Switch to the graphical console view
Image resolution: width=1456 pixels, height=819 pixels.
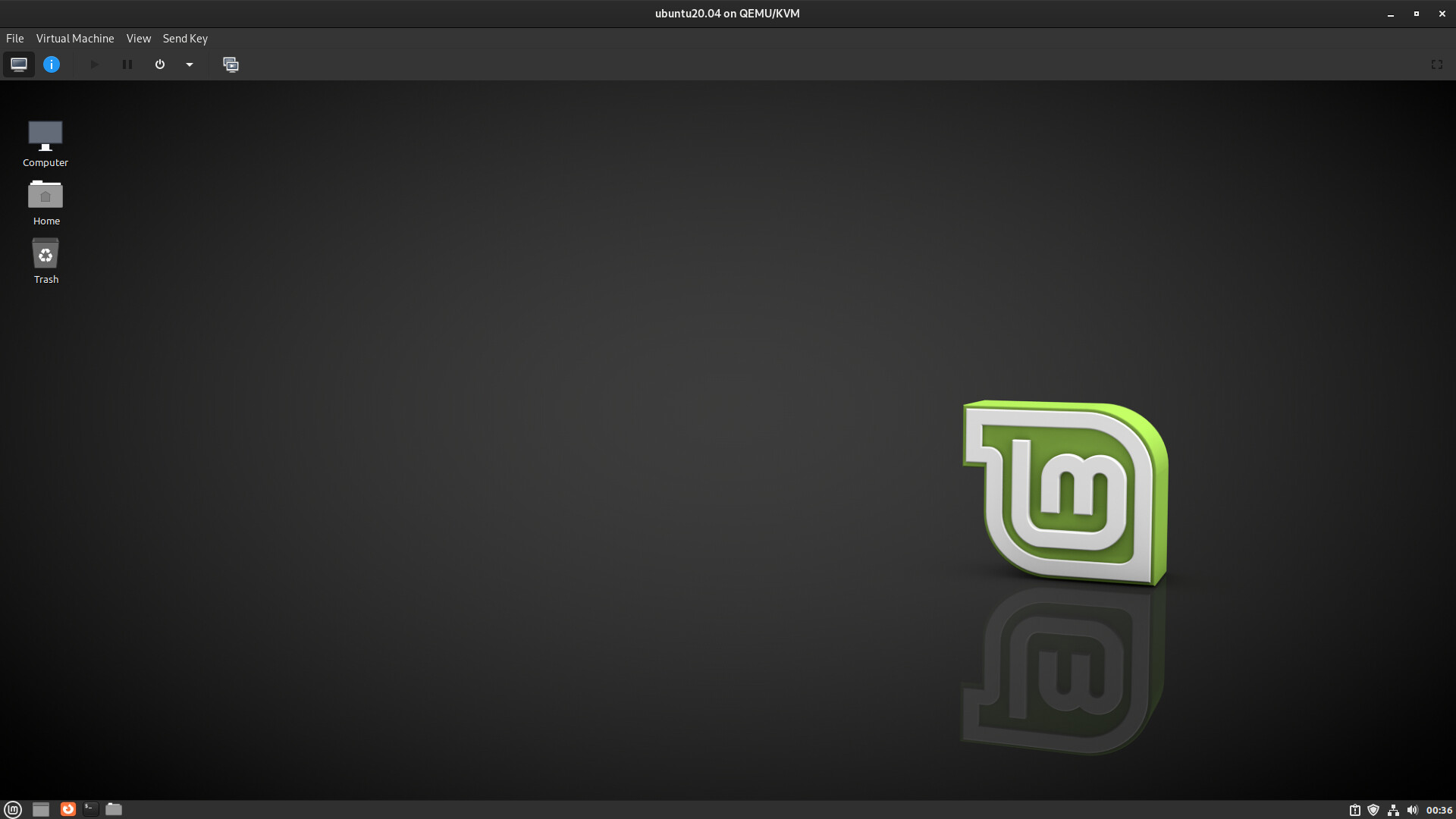tap(18, 64)
